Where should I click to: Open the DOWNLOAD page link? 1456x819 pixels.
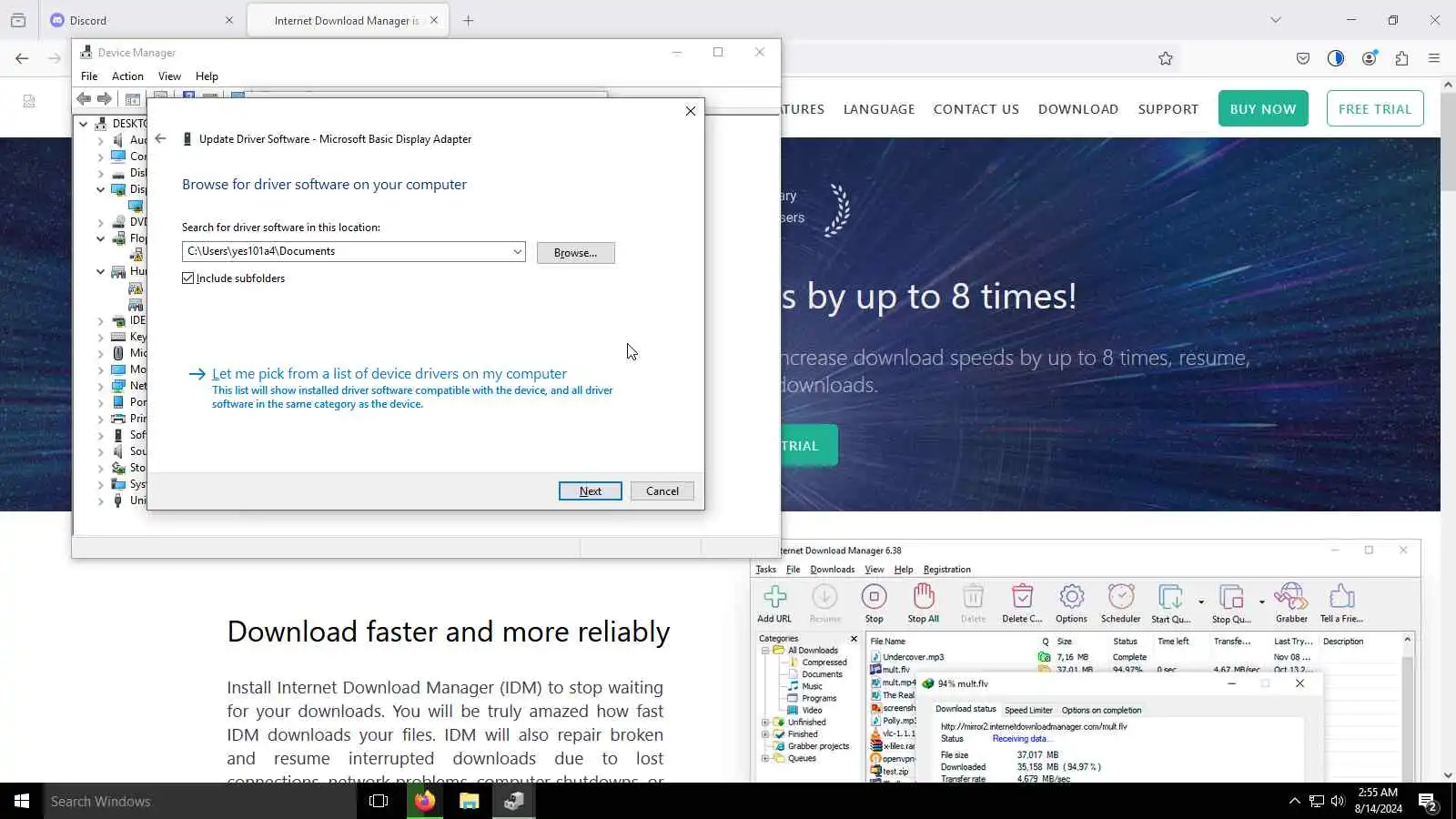[1078, 109]
